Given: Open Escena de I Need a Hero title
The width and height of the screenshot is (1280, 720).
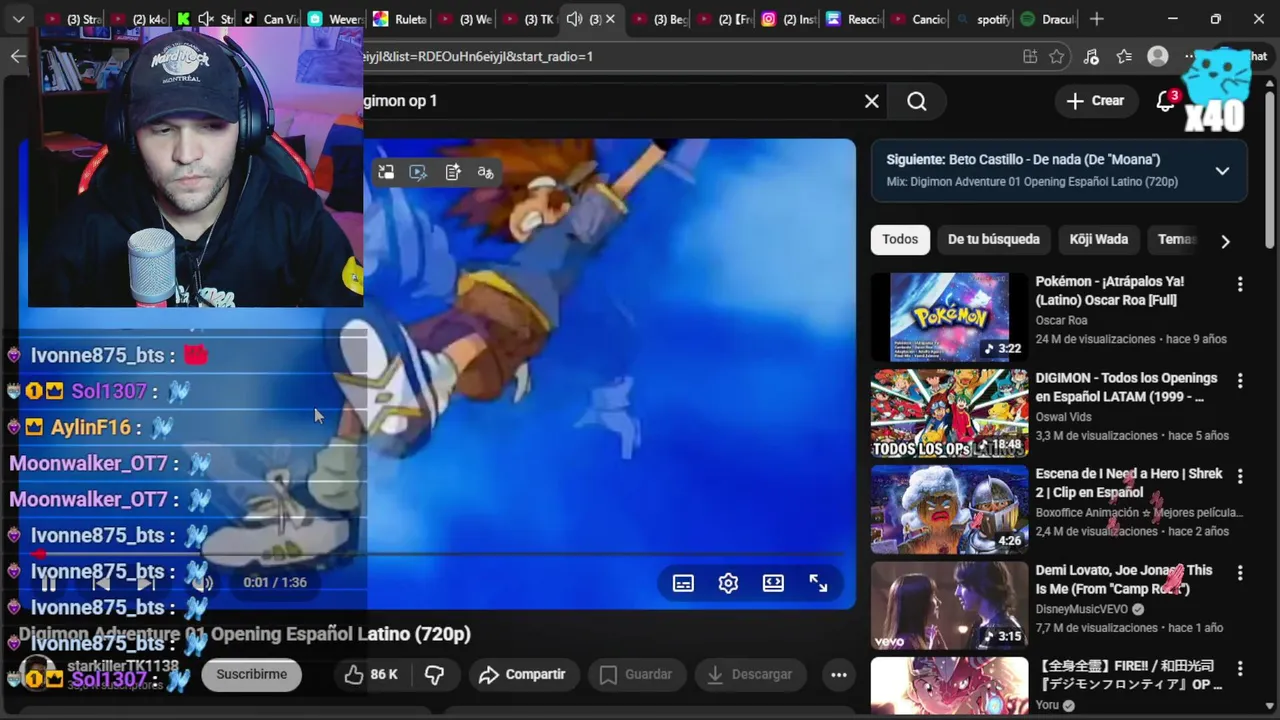Looking at the screenshot, I should pos(1129,483).
